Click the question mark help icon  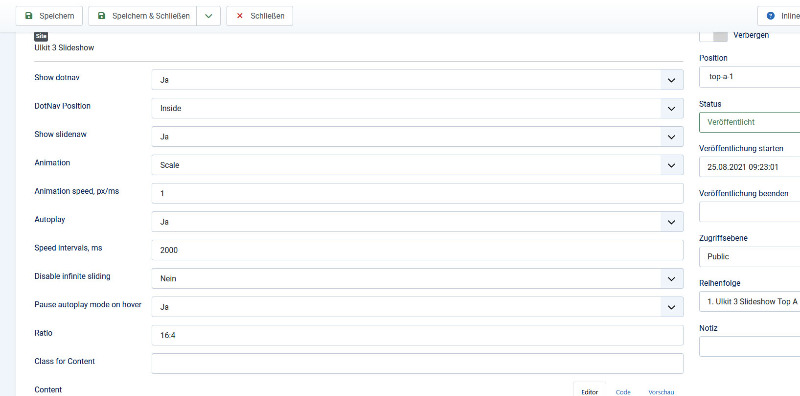[770, 16]
